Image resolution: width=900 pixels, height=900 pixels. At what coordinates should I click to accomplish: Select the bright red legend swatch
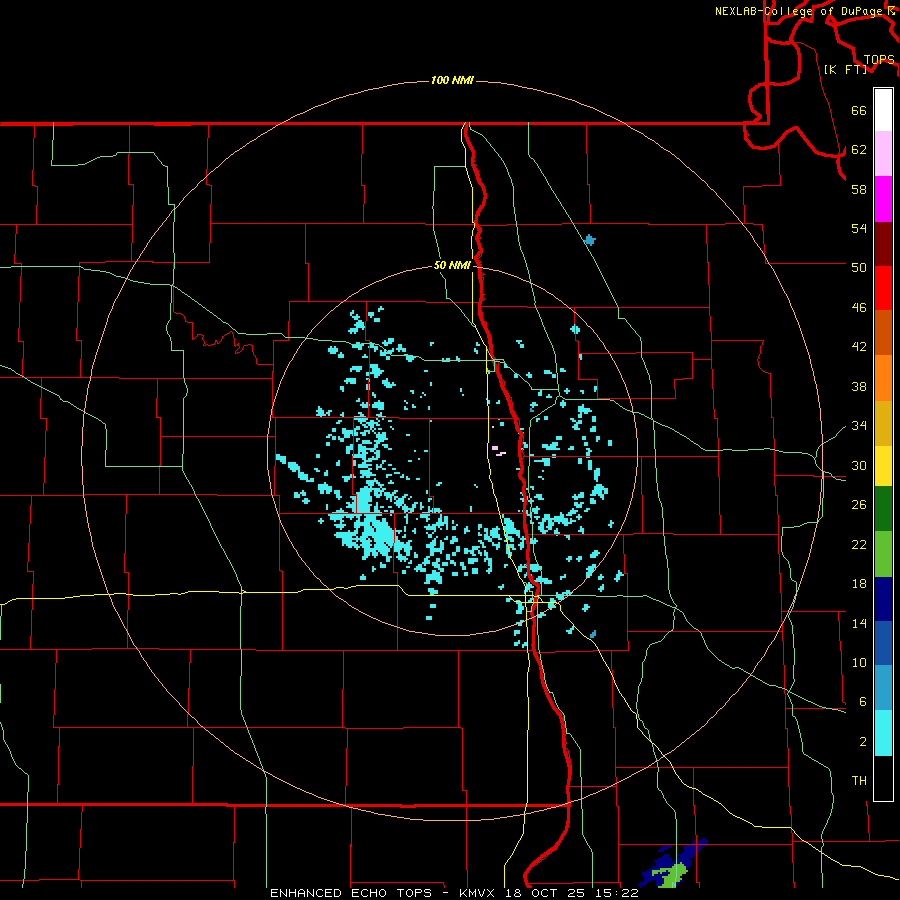tap(883, 288)
